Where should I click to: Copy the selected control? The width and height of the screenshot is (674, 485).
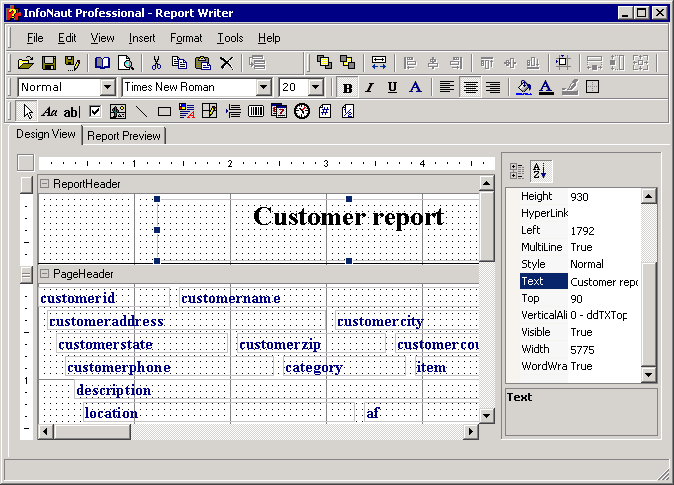click(x=179, y=63)
